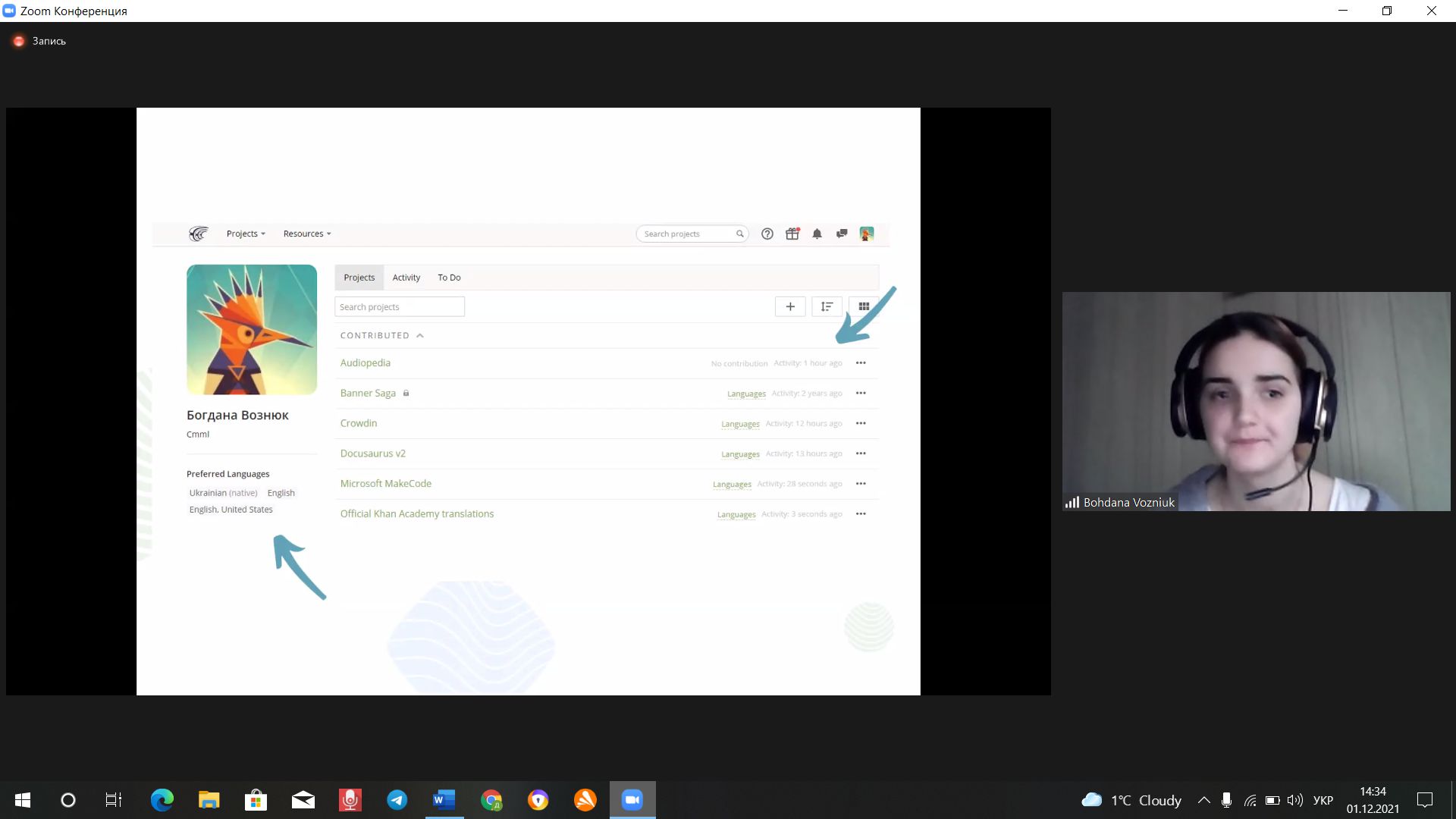Select the Activity tab
Viewport: 1456px width, 819px height.
click(x=406, y=277)
